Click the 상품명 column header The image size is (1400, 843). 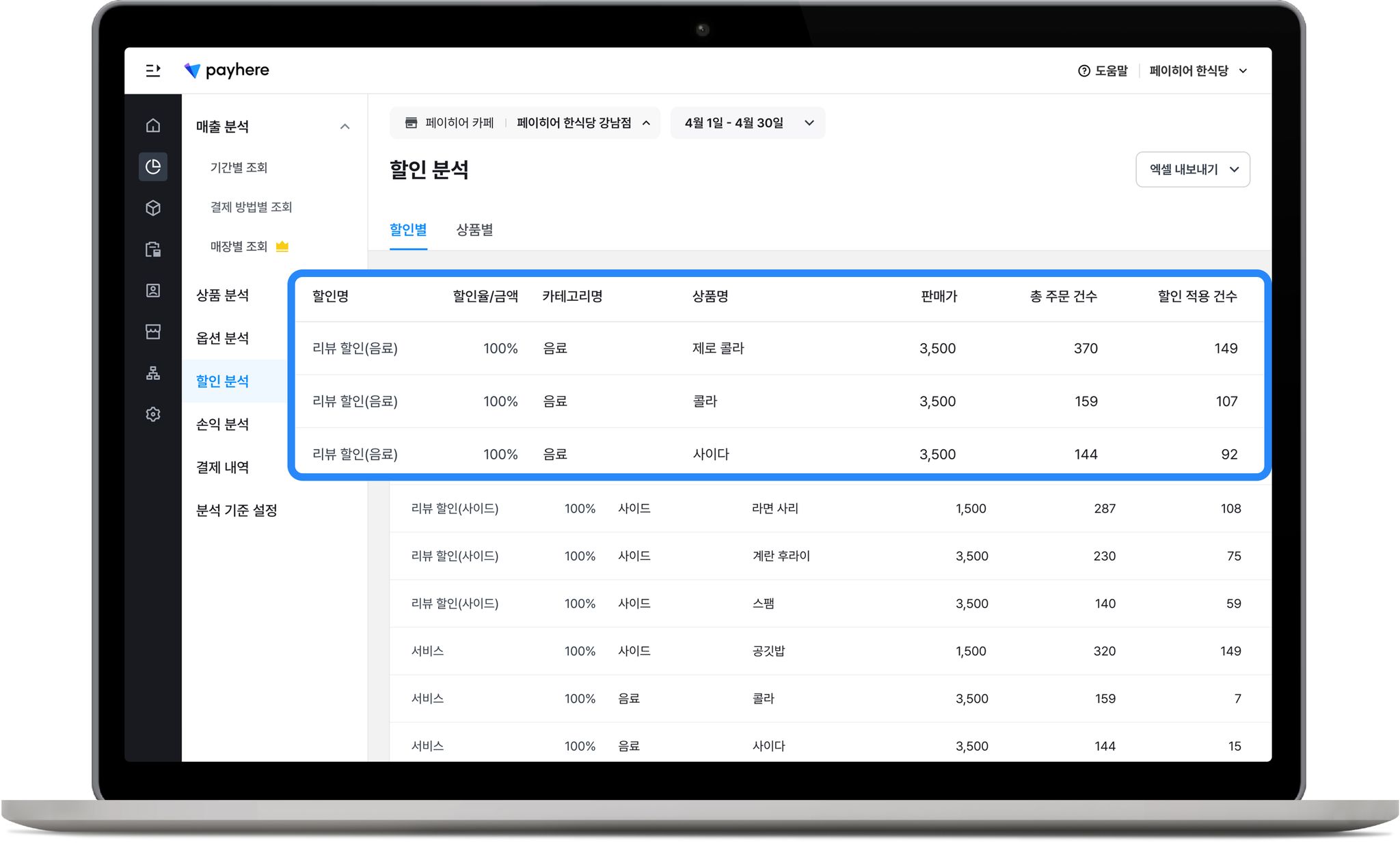click(x=710, y=296)
